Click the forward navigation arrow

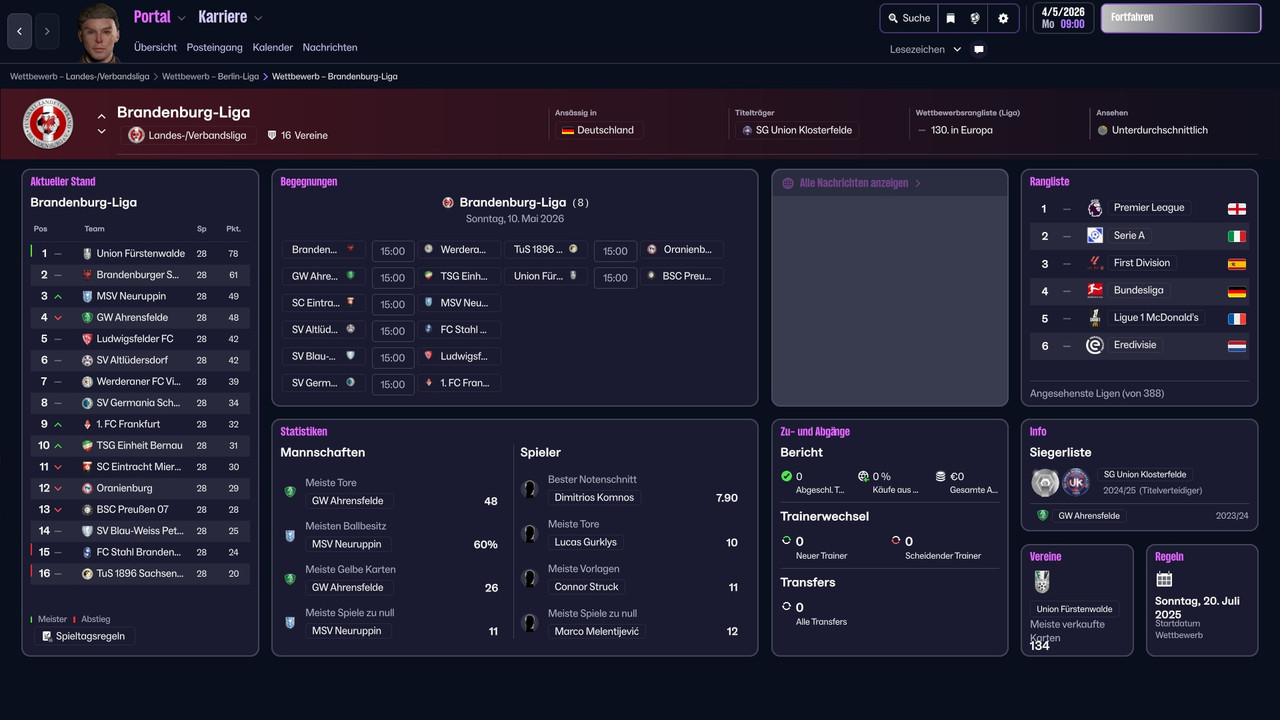(46, 32)
